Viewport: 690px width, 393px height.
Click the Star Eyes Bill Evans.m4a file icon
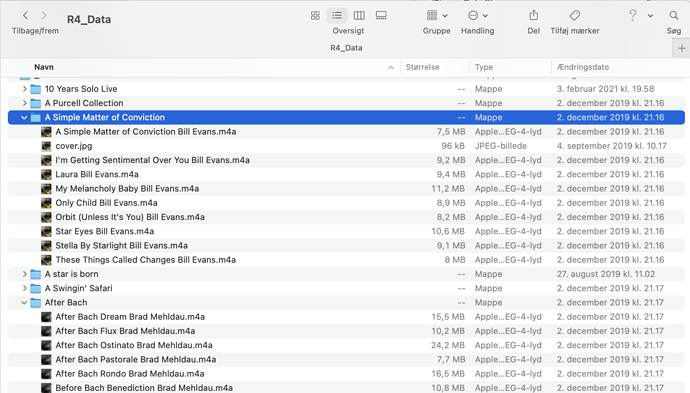point(46,231)
